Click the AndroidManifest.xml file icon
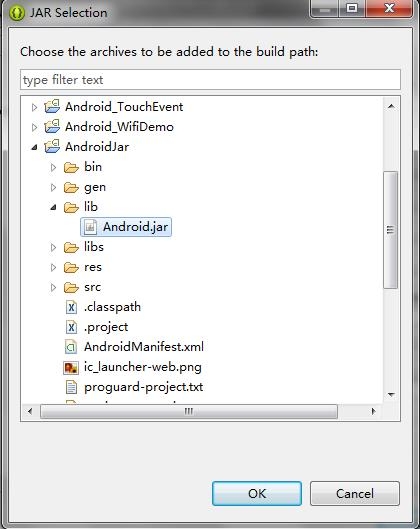This screenshot has height=529, width=420. tap(71, 347)
